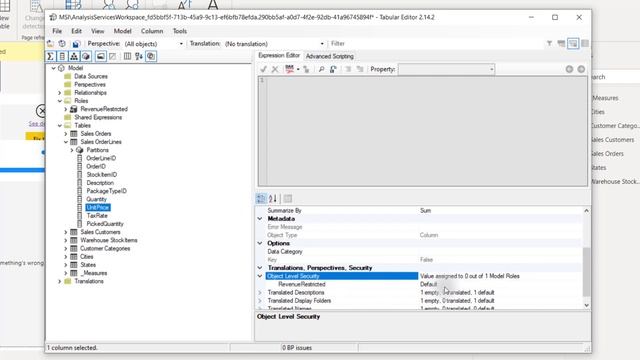Expand the Translated Descriptions property

[x=260, y=293]
